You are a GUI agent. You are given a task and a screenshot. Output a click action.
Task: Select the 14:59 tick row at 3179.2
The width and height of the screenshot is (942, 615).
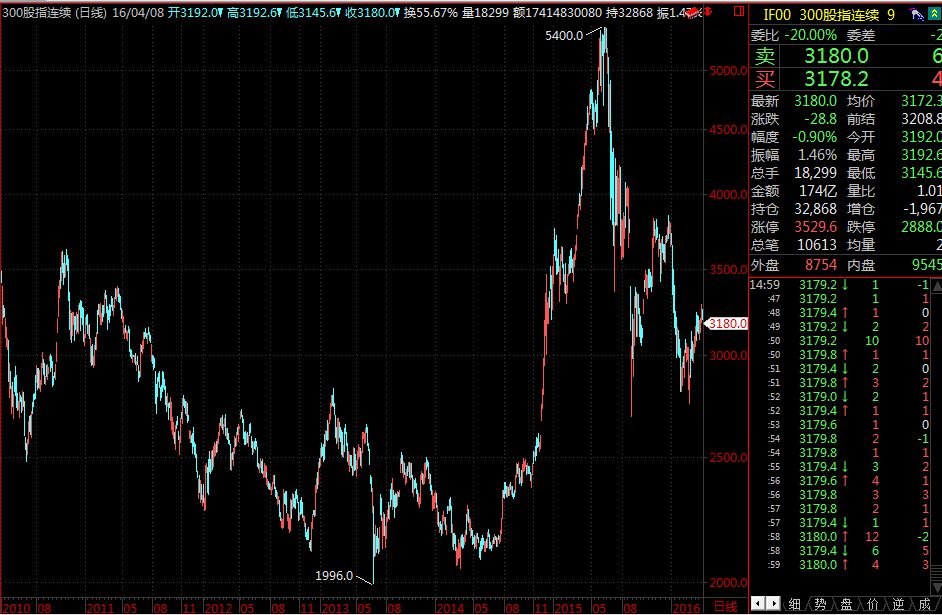click(839, 285)
